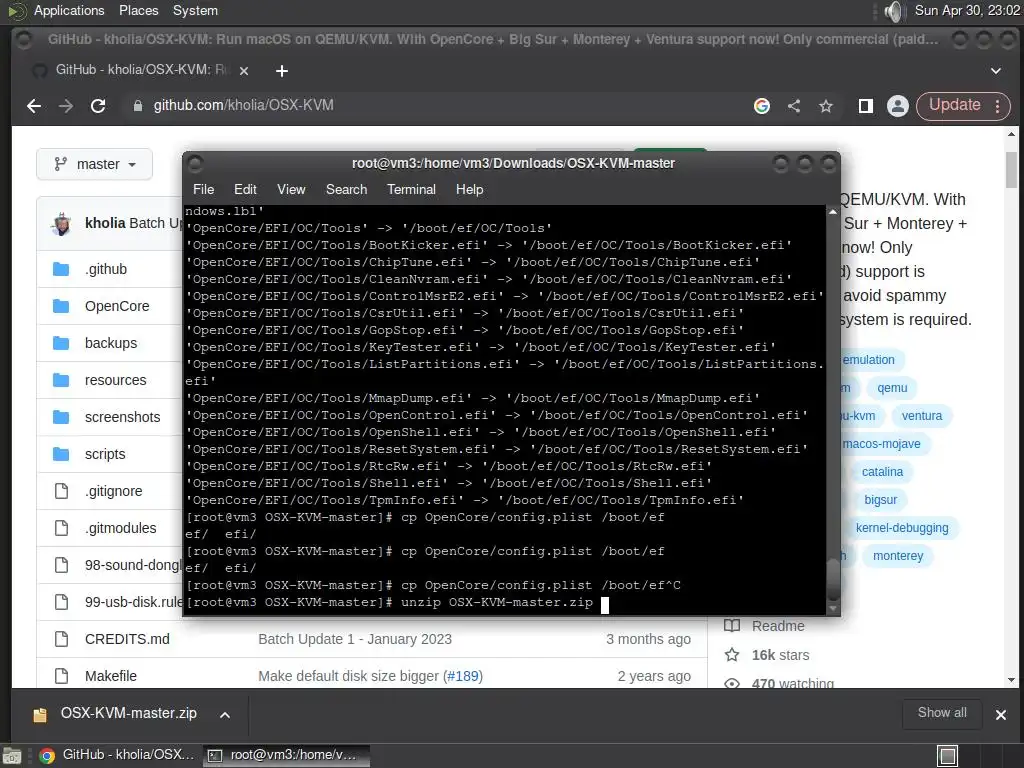Click the volume speaker icon in panel

pos(893,11)
